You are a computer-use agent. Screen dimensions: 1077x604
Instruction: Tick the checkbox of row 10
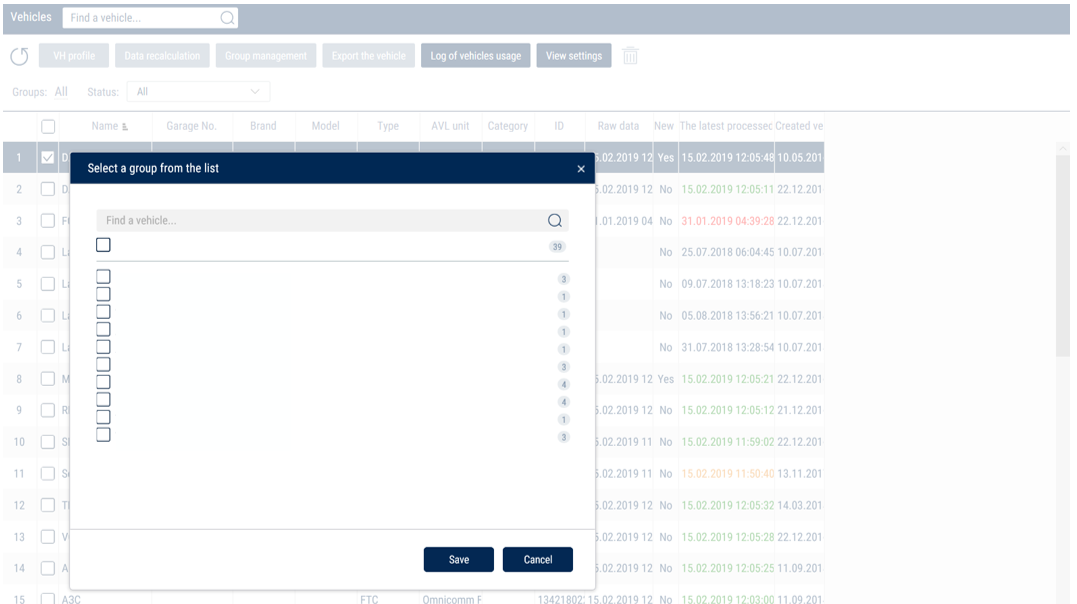pos(47,442)
